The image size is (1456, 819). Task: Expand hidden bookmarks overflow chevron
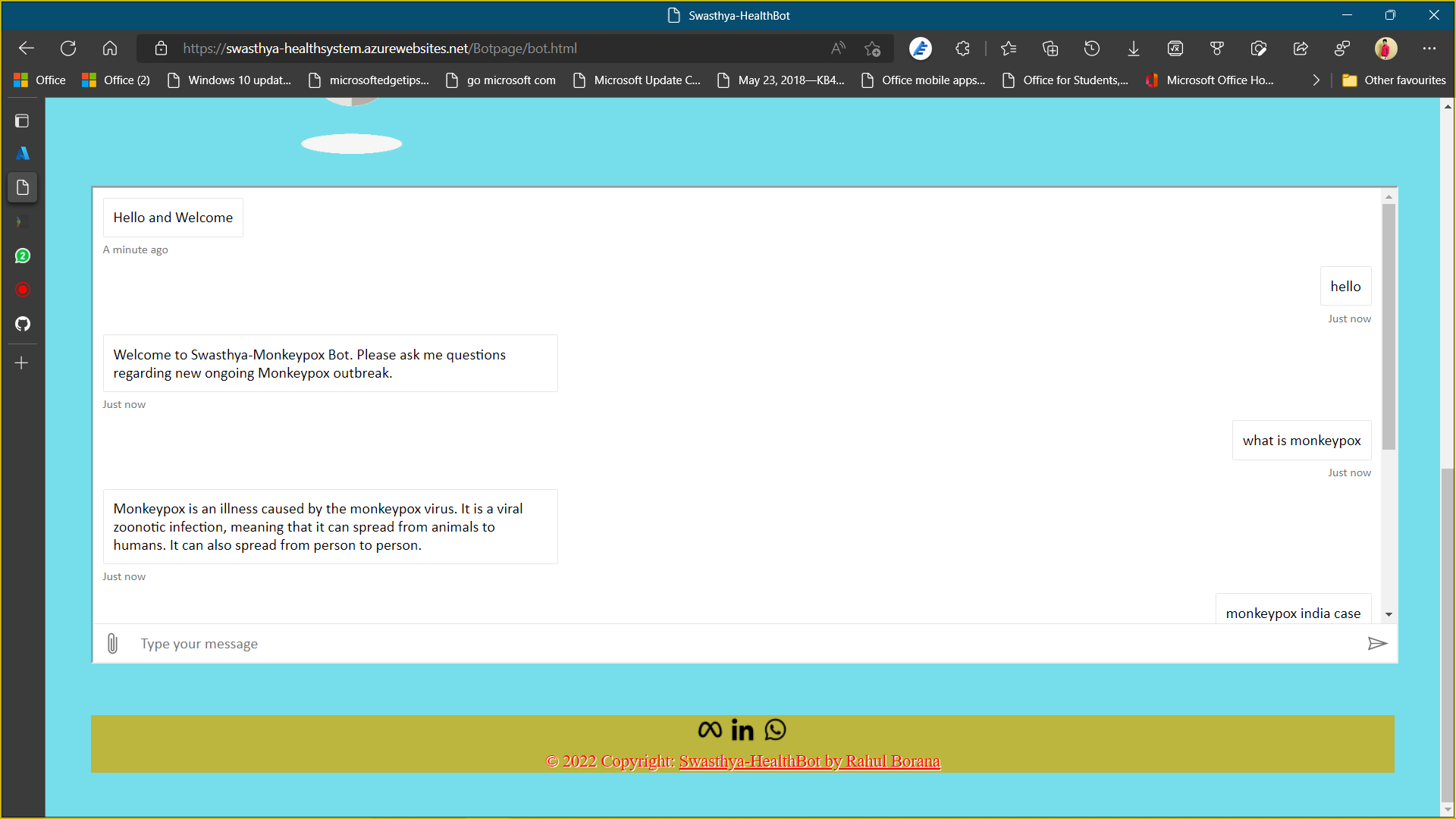(1316, 80)
